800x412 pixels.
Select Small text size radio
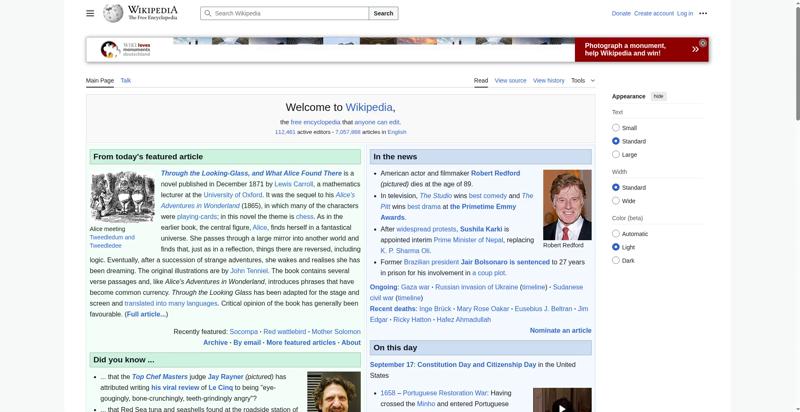pos(616,127)
